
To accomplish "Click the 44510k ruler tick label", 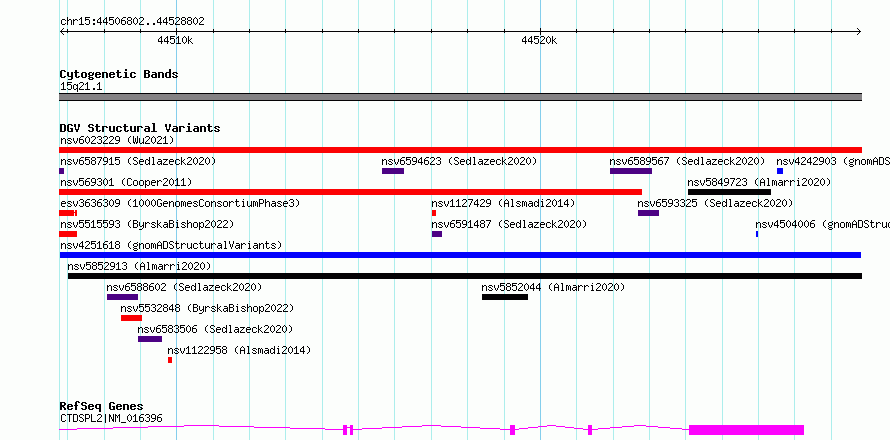I will (x=175, y=40).
